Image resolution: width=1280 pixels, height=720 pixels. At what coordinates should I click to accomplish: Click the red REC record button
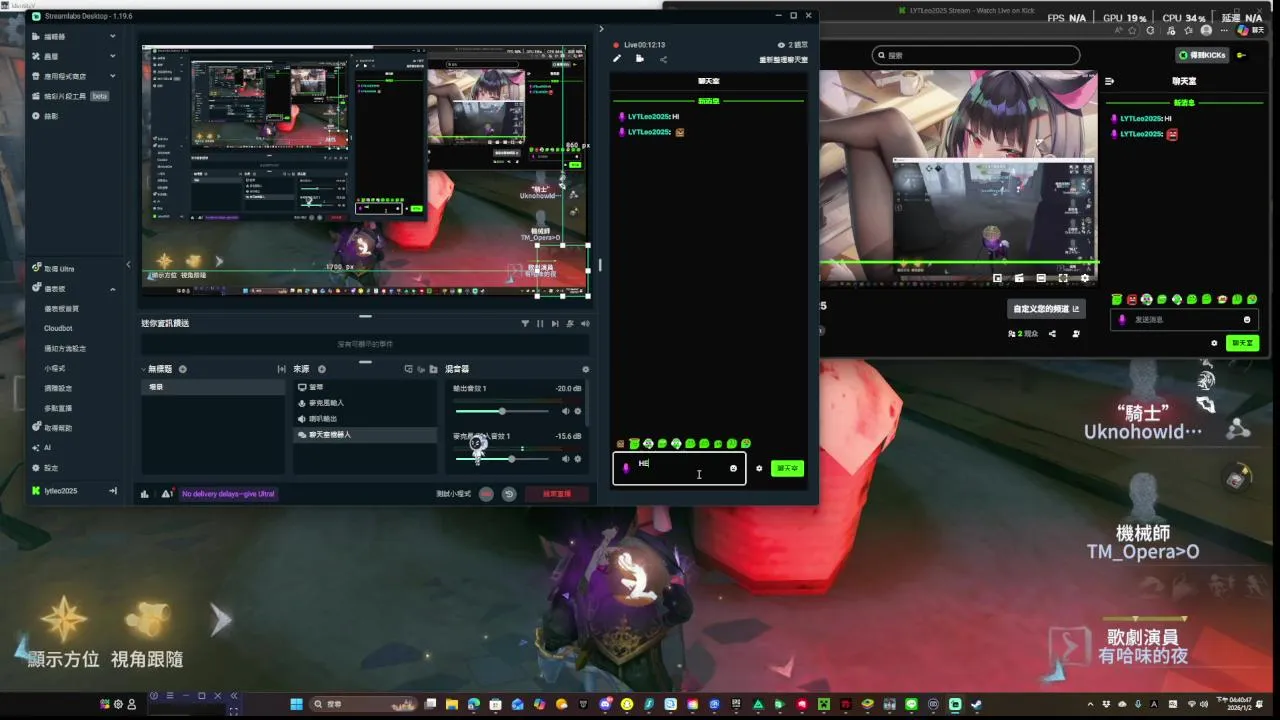pyautogui.click(x=487, y=494)
